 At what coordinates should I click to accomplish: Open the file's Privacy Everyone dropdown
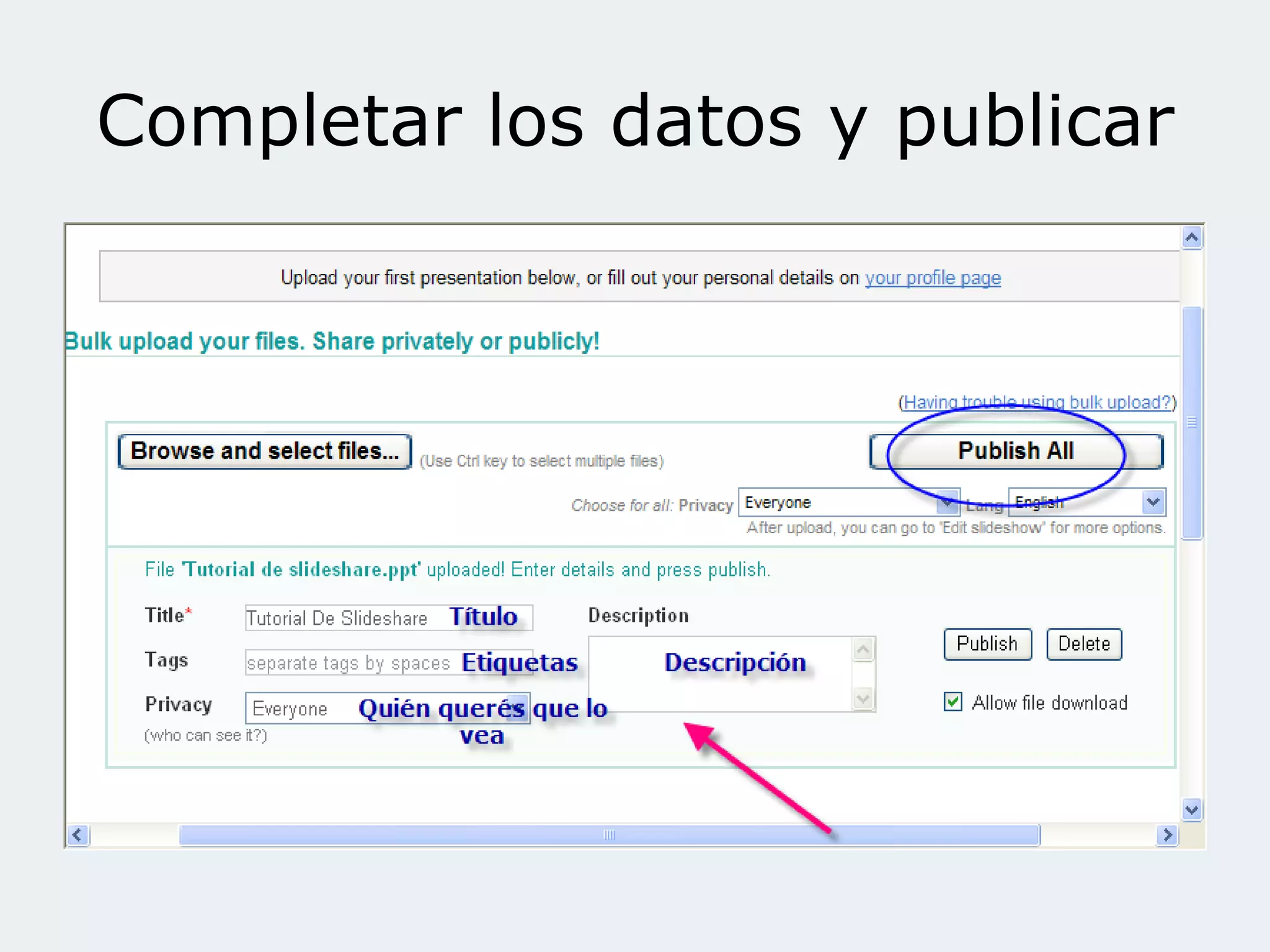tap(388, 708)
